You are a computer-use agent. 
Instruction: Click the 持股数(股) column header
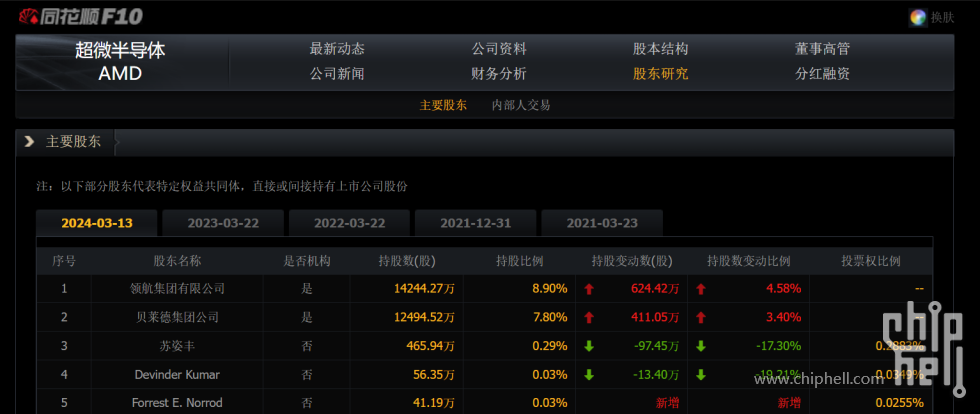tap(407, 261)
